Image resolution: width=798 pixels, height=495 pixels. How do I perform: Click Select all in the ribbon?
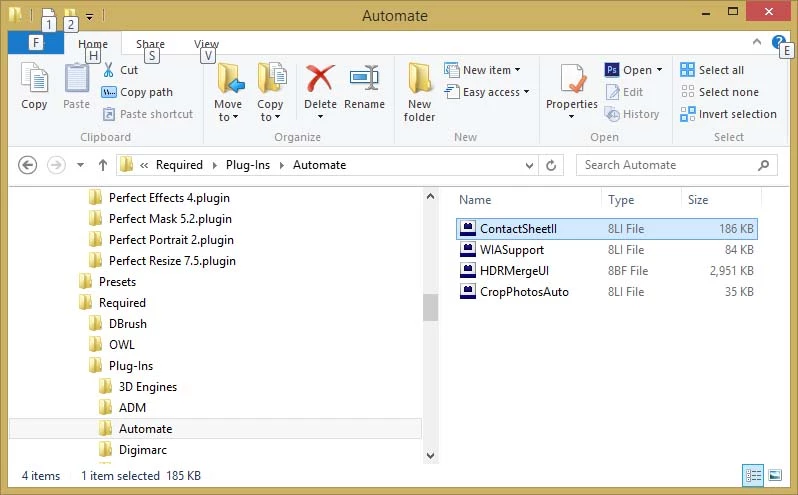(x=712, y=70)
